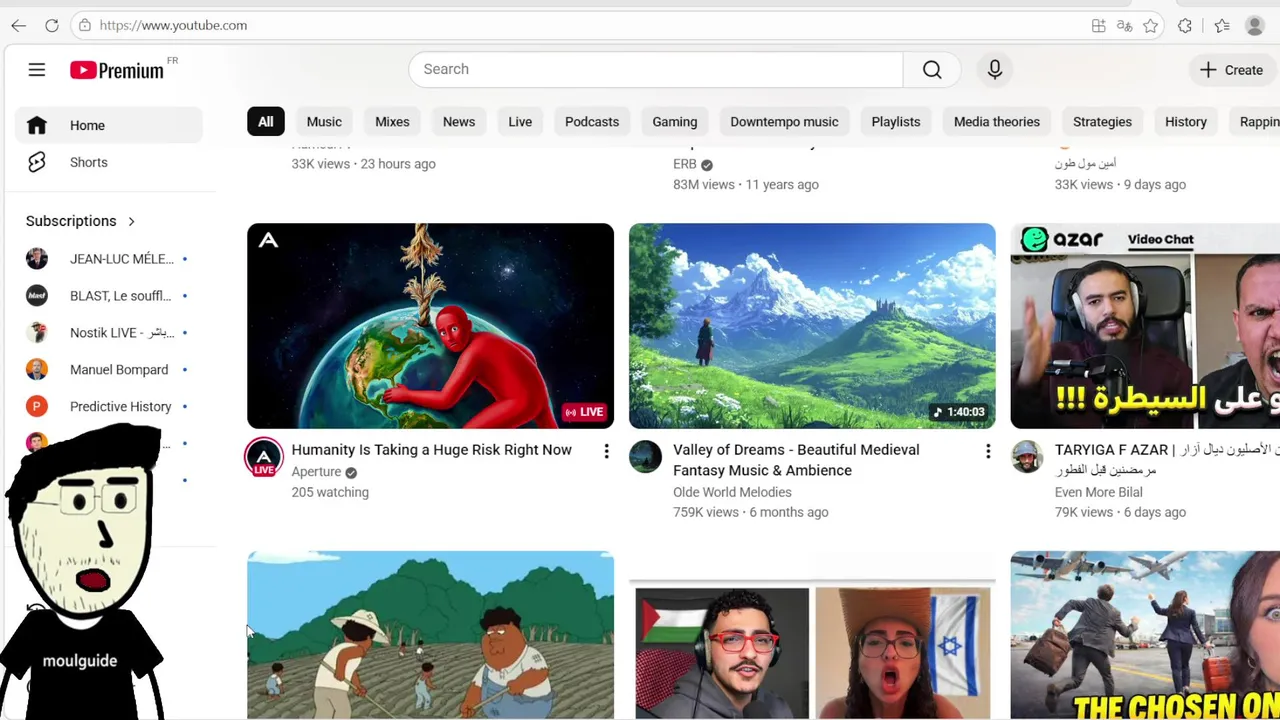Click the site info lock icon
This screenshot has height=720, width=1280.
pyautogui.click(x=85, y=25)
